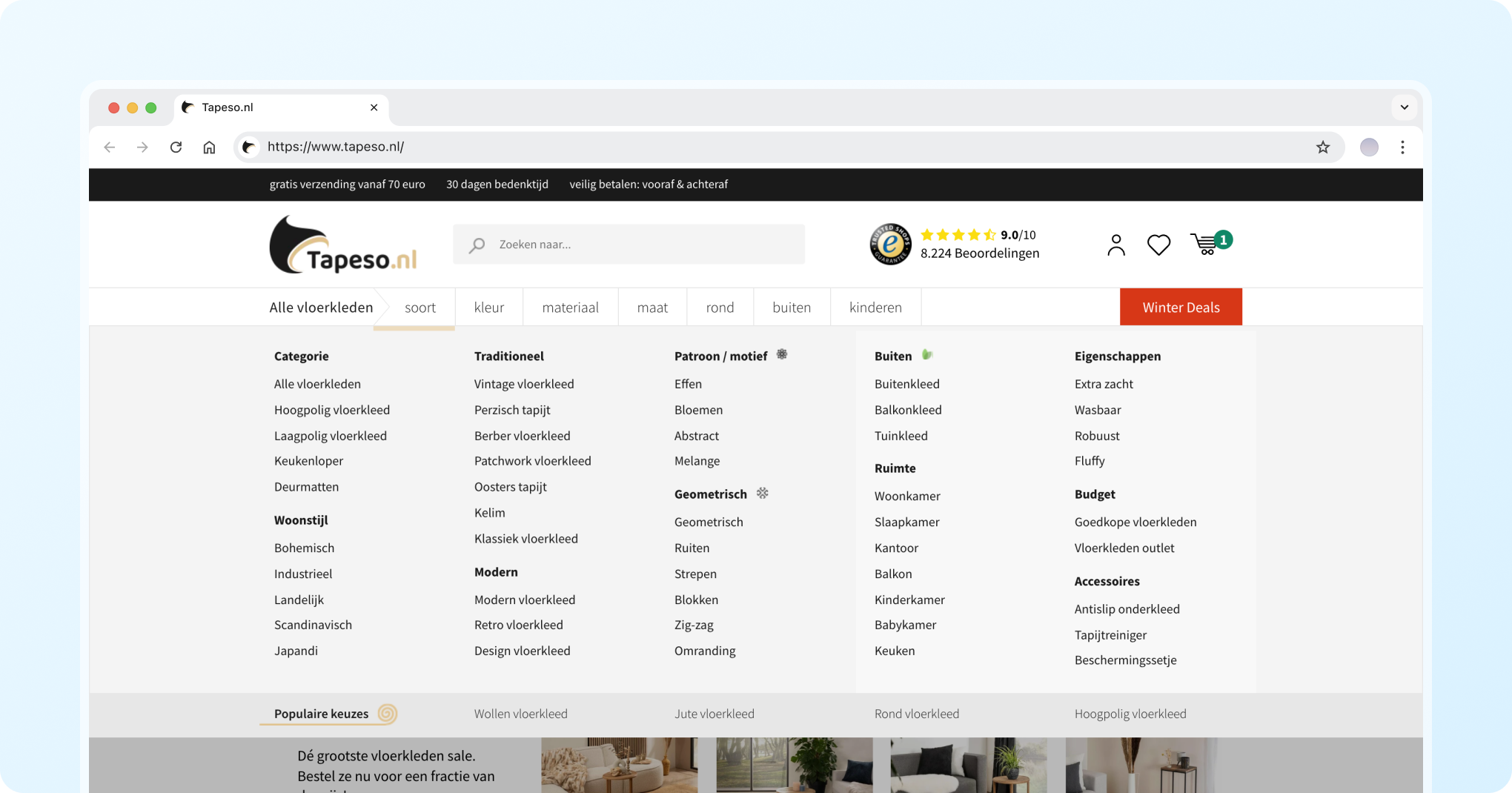Bookmark page with the star icon
This screenshot has width=1512, height=793.
tap(1323, 147)
